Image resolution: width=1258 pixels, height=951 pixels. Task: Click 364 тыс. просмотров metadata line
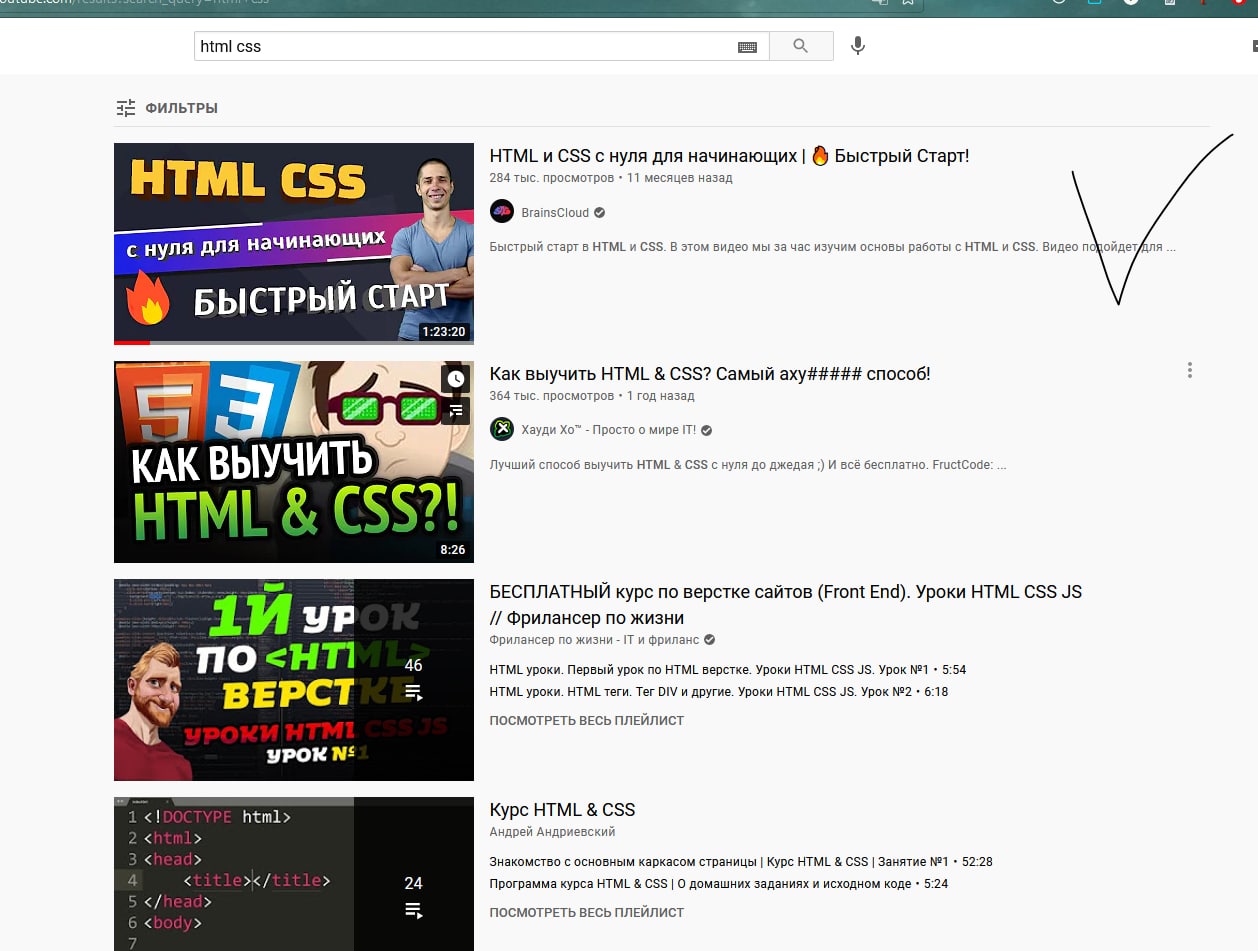point(592,396)
